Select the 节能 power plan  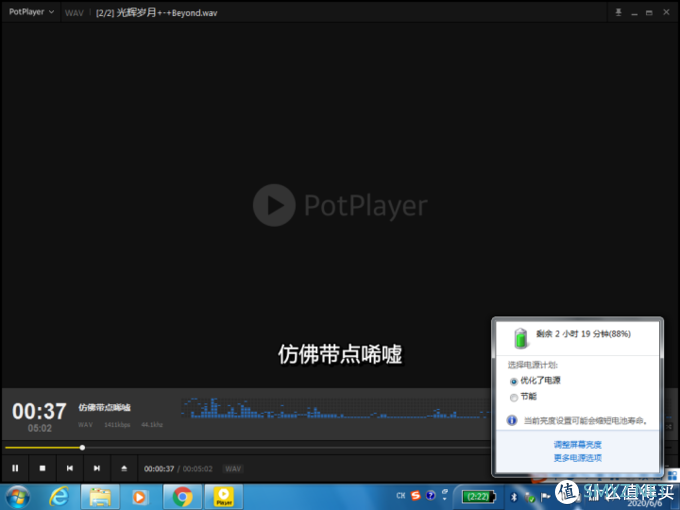click(x=524, y=397)
